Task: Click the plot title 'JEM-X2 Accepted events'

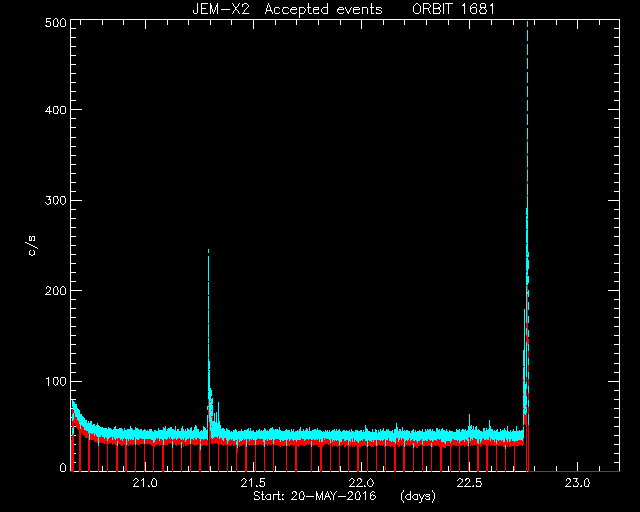Action: (x=287, y=9)
